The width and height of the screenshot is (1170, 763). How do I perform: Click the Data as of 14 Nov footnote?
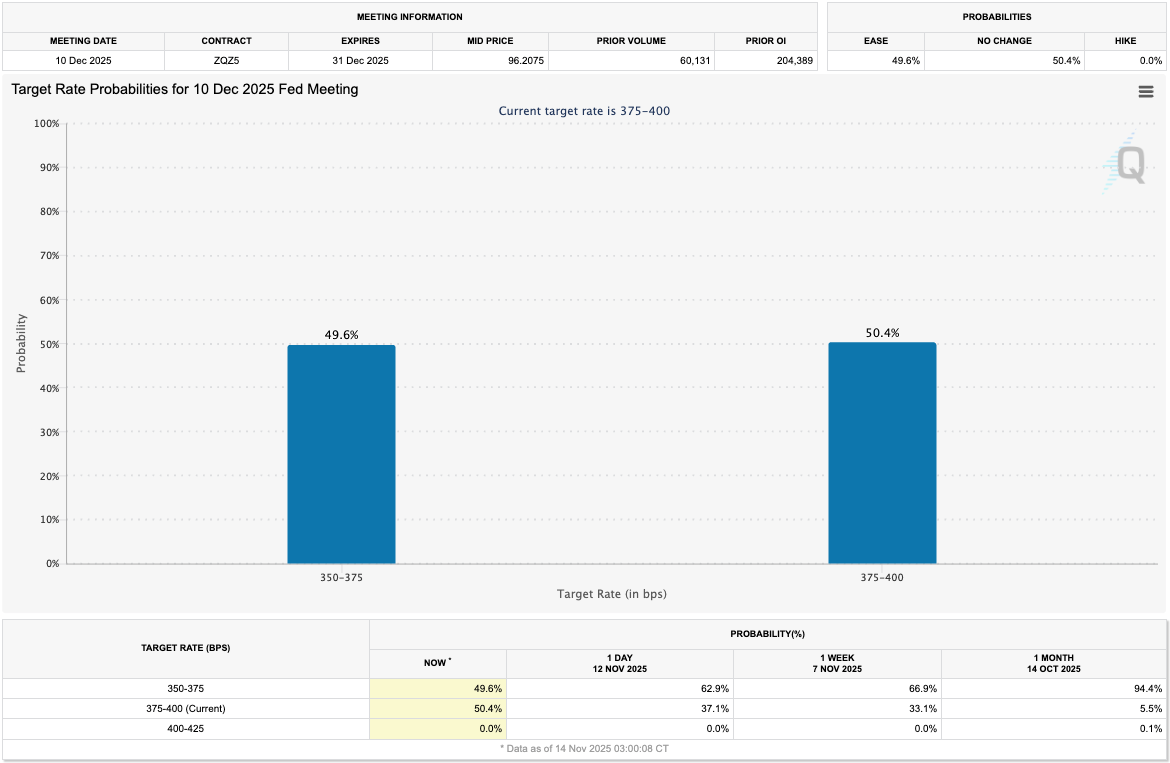pyautogui.click(x=584, y=747)
